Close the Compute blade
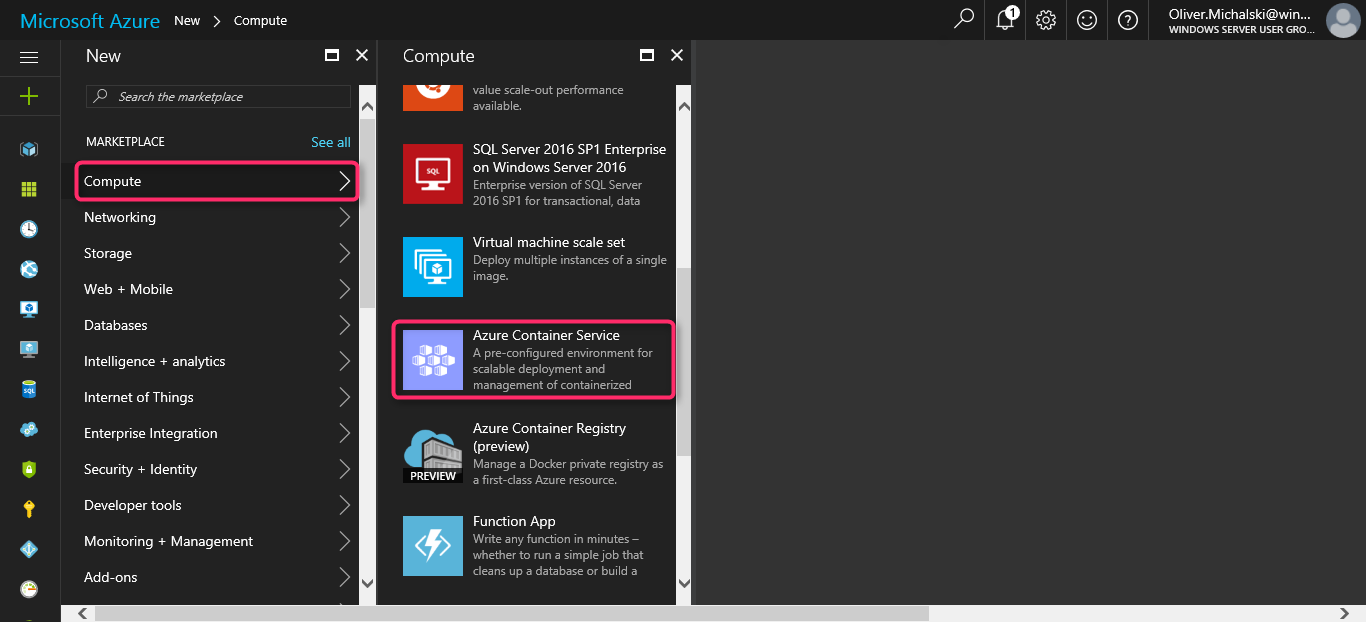Image resolution: width=1366 pixels, height=622 pixels. pos(677,56)
